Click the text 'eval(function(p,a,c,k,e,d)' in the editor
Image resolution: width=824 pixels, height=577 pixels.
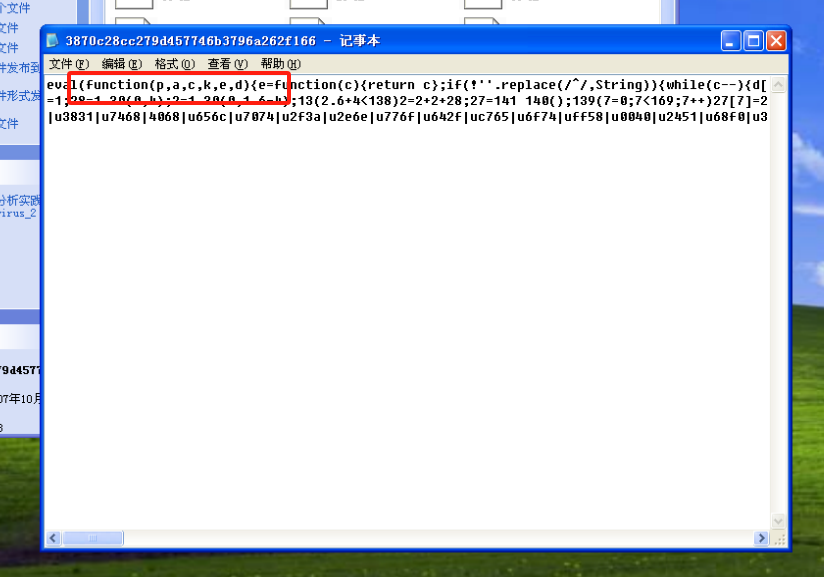[148, 85]
